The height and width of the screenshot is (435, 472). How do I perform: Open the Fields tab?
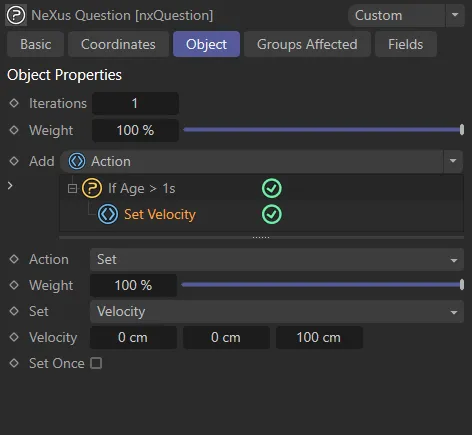(406, 44)
